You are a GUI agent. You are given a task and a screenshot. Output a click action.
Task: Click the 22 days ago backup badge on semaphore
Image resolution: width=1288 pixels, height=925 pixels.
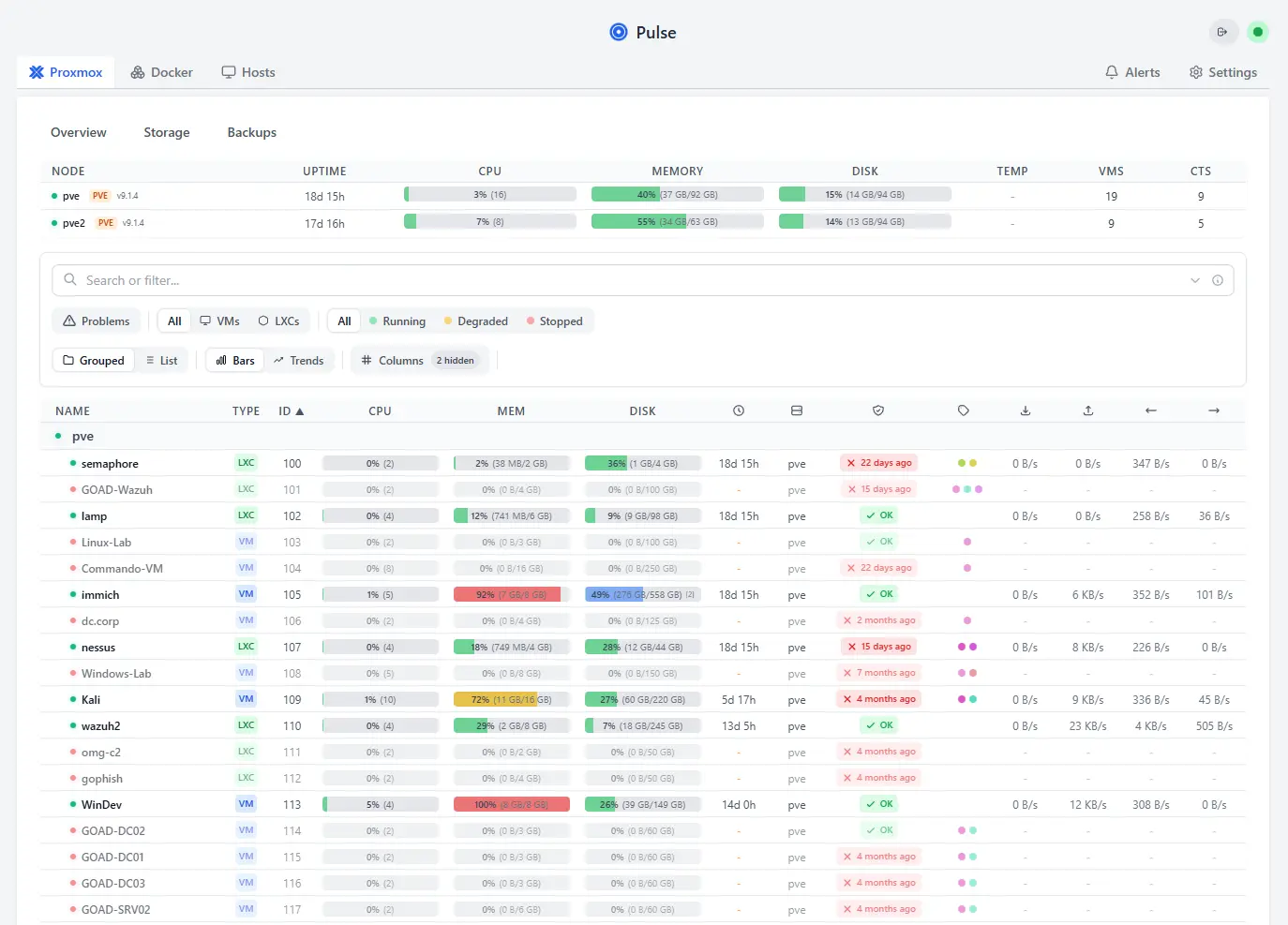pyautogui.click(x=879, y=463)
